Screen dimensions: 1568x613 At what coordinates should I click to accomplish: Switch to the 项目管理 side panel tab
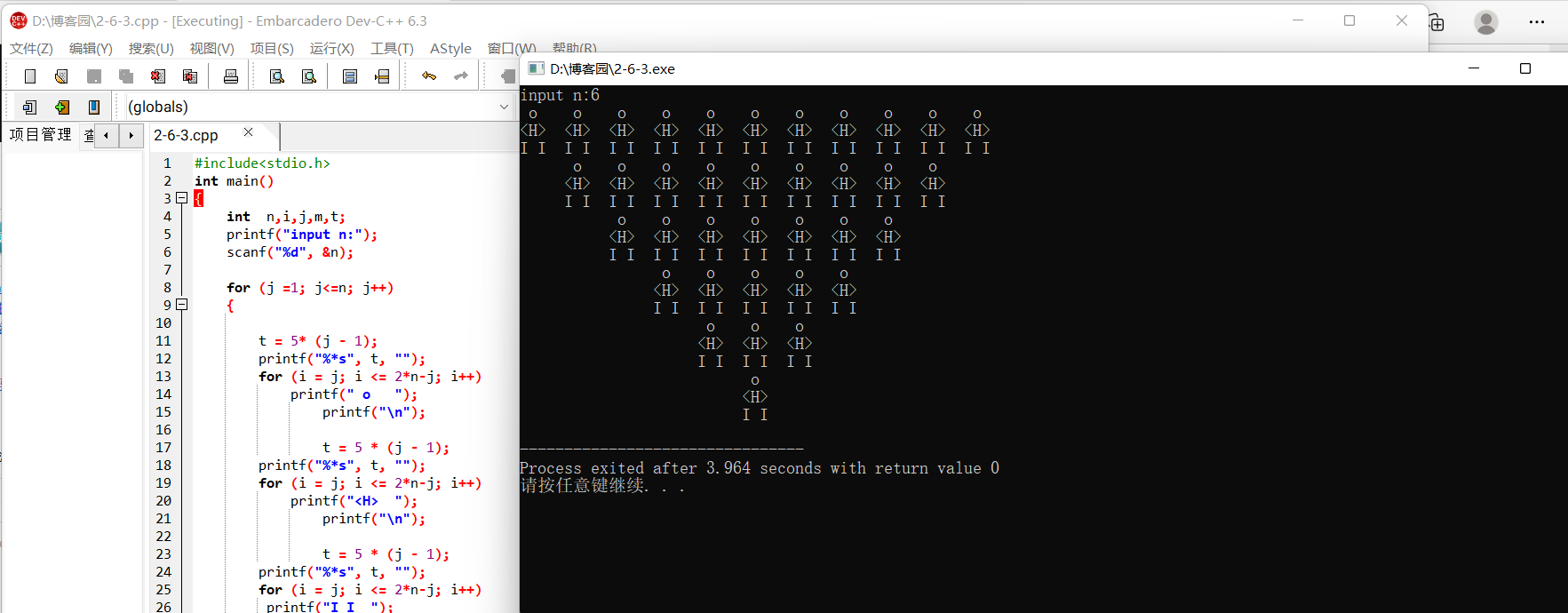point(40,135)
